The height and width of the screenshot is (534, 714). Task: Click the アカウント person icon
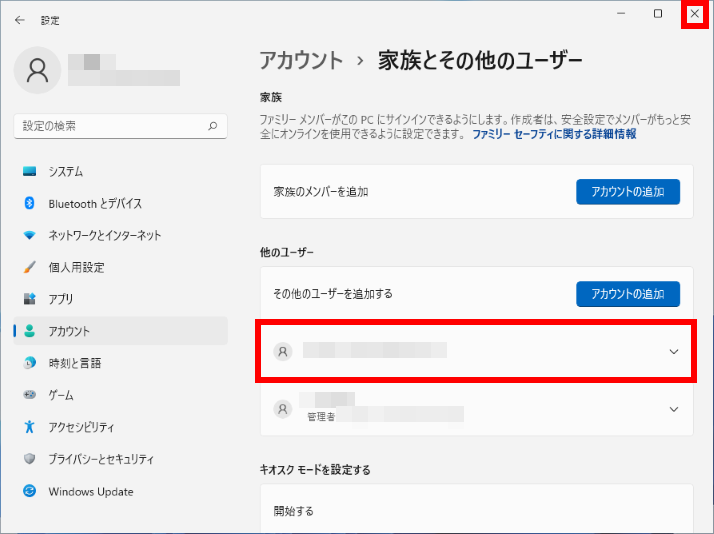[x=30, y=331]
